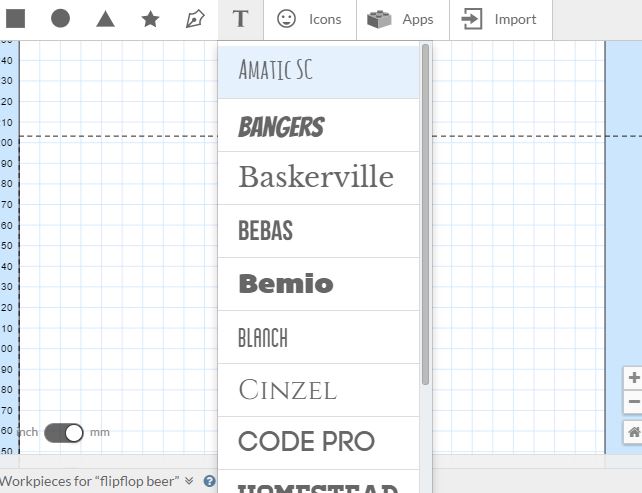Toggle the inch/mm unit switch
This screenshot has width=642, height=493.
(x=64, y=433)
